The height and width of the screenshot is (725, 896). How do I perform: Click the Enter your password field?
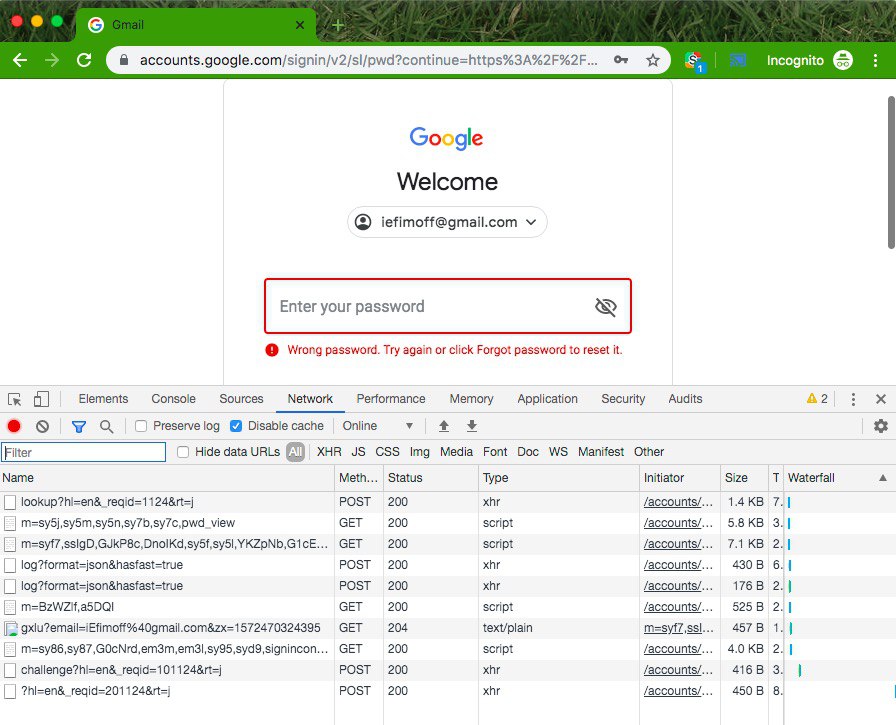point(447,306)
